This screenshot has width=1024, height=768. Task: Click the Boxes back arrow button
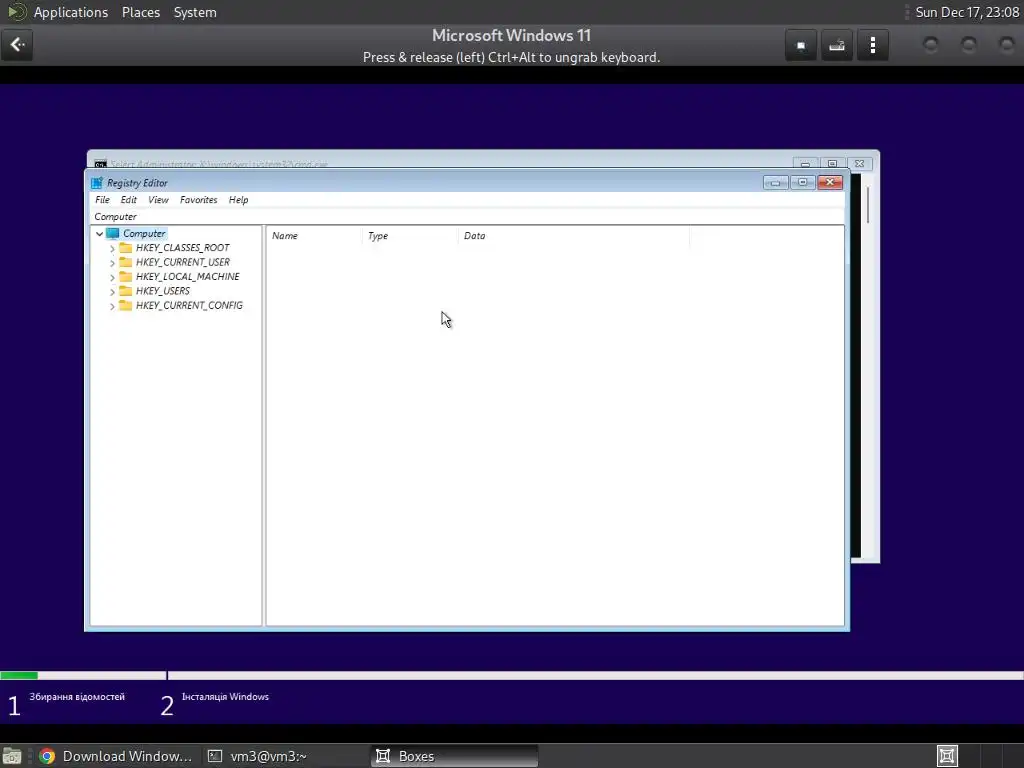tap(17, 45)
